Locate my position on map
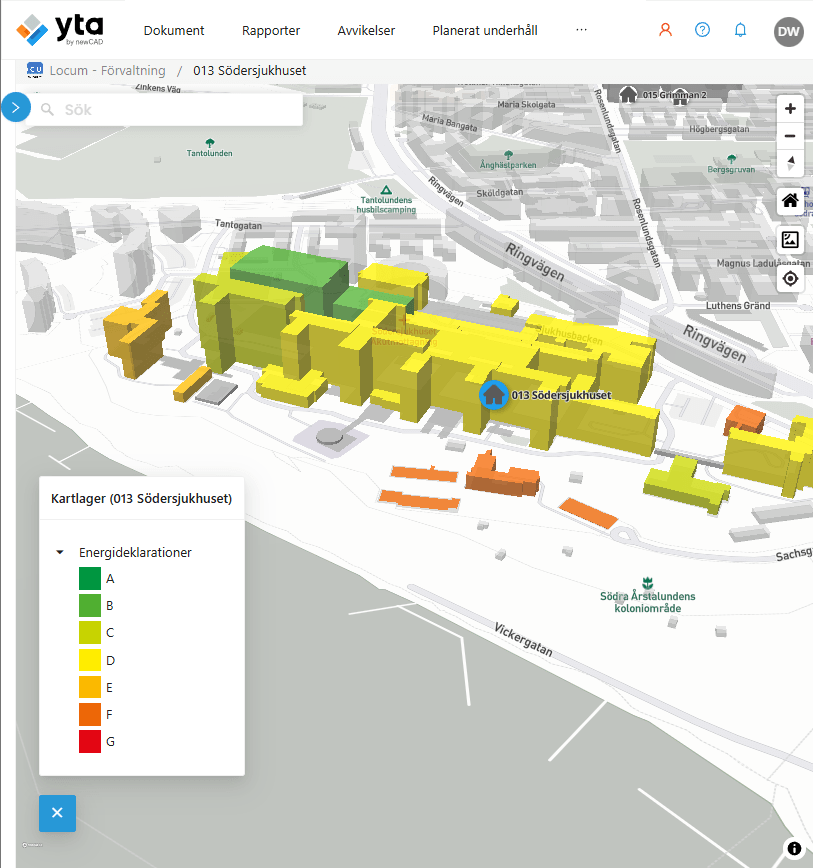This screenshot has width=813, height=868. (790, 278)
